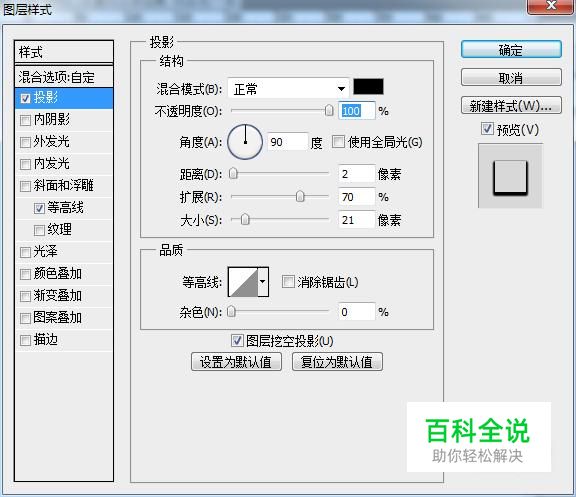Click the 不透明度 slider handle
Viewport: 576px width, 497px height.
(x=329, y=110)
